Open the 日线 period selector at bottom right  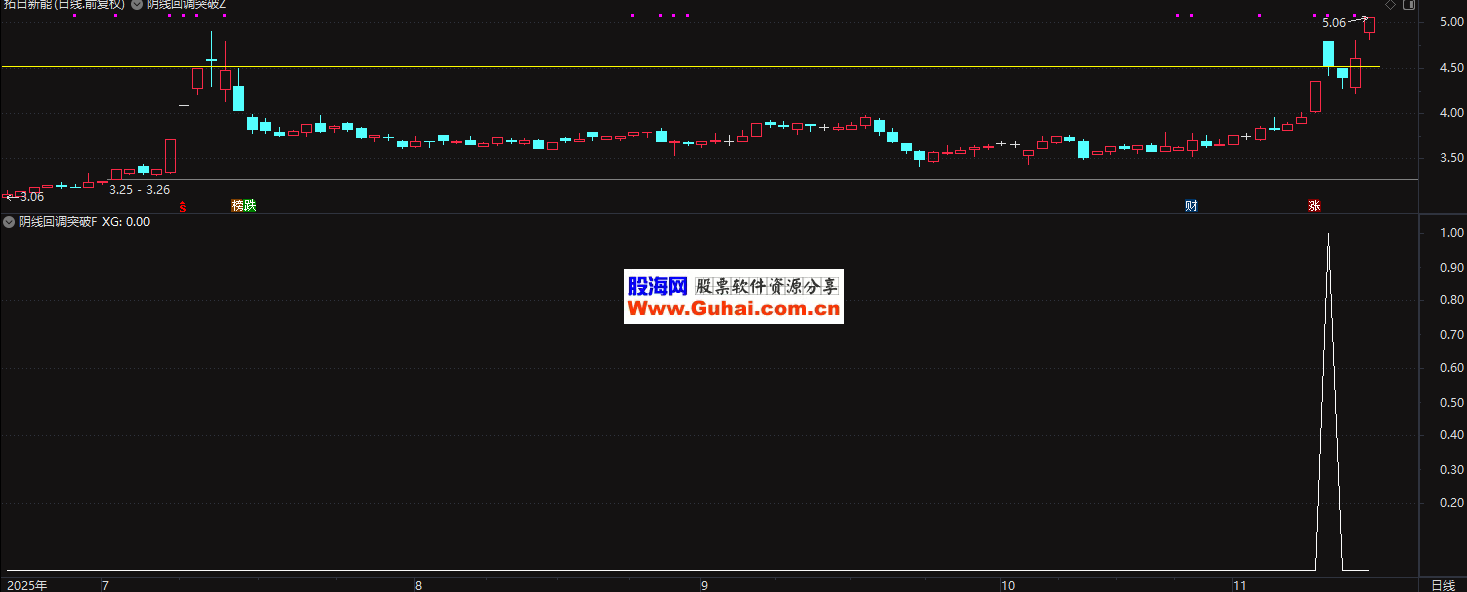(x=1442, y=585)
